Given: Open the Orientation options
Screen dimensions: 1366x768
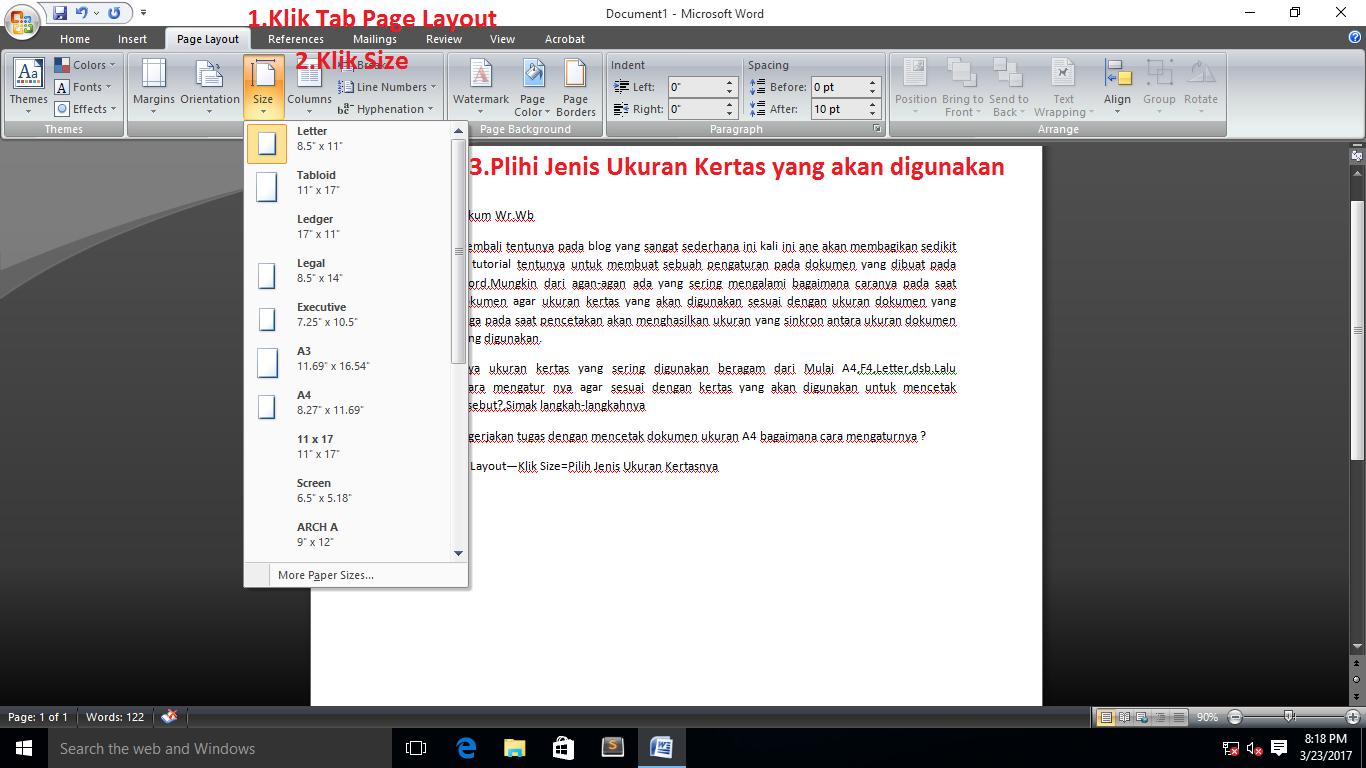Looking at the screenshot, I should [x=210, y=86].
